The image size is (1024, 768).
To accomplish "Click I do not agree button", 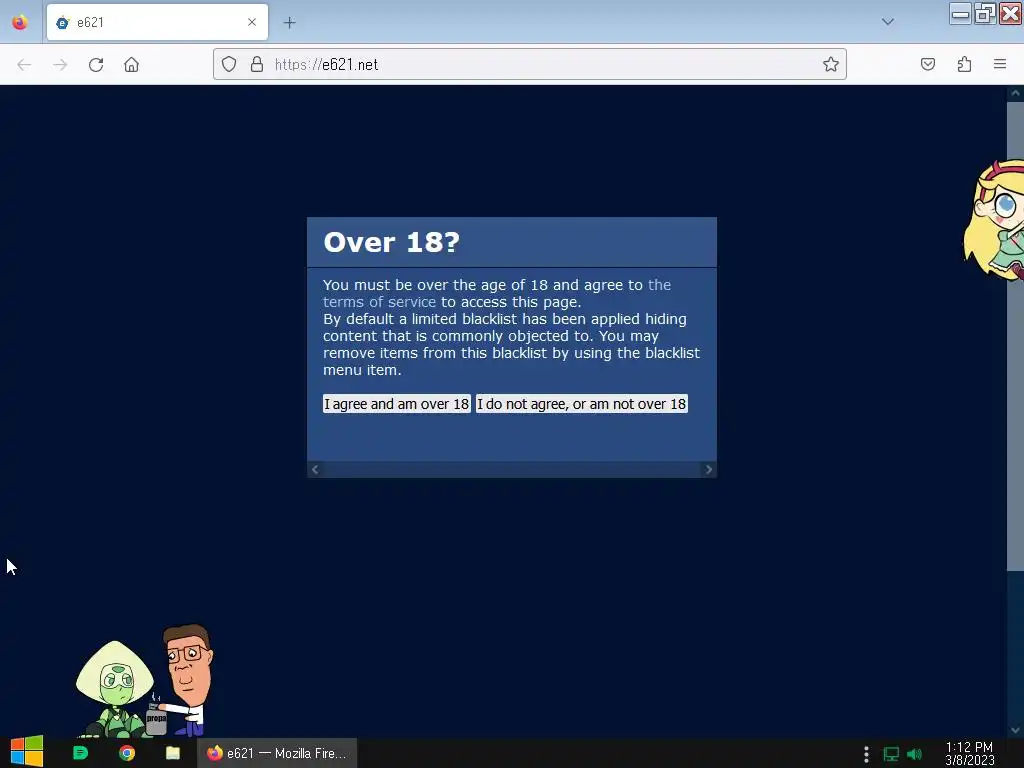I will tap(581, 404).
